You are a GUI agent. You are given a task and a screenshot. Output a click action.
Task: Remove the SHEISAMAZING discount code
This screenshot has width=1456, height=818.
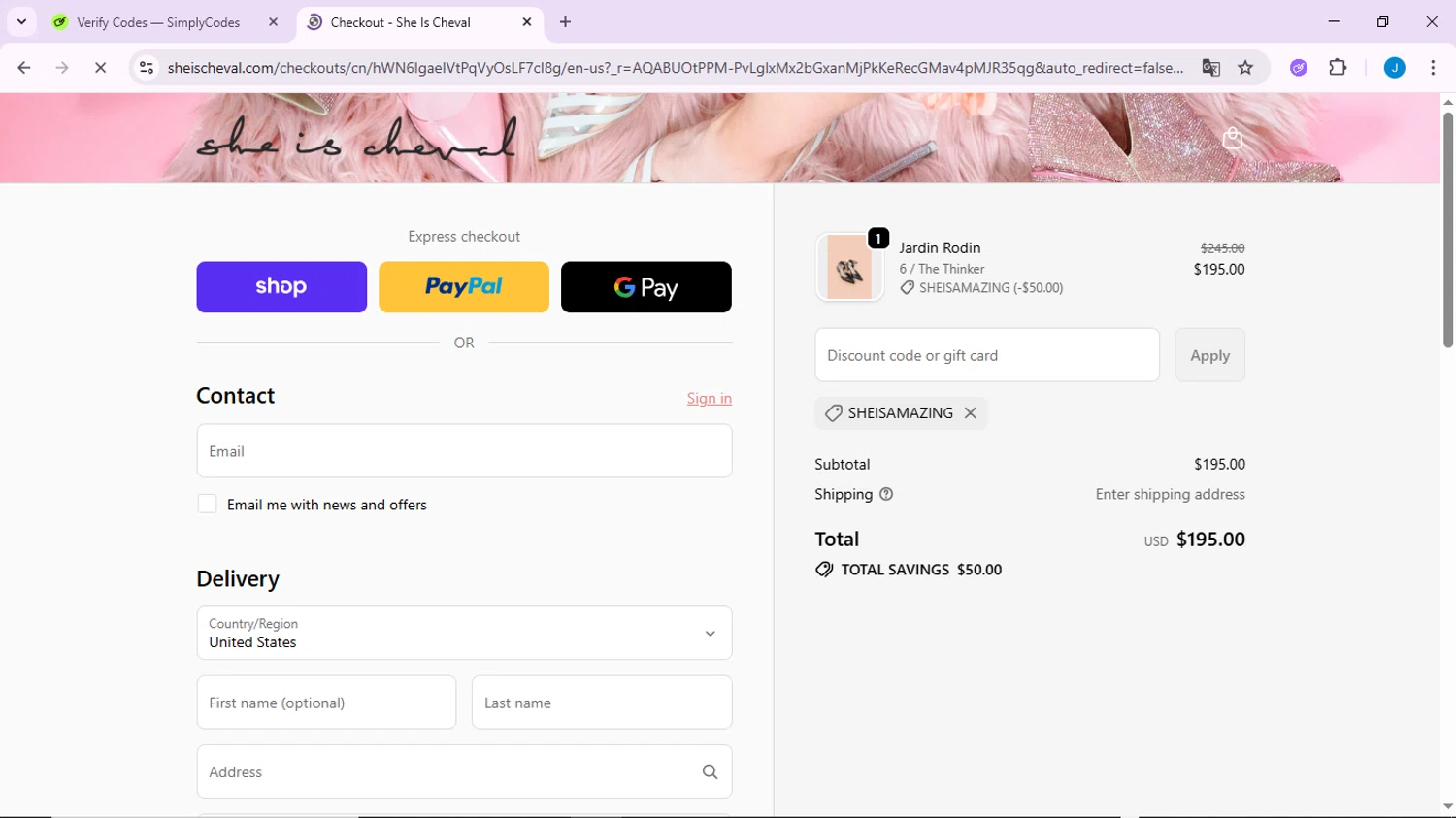(970, 413)
